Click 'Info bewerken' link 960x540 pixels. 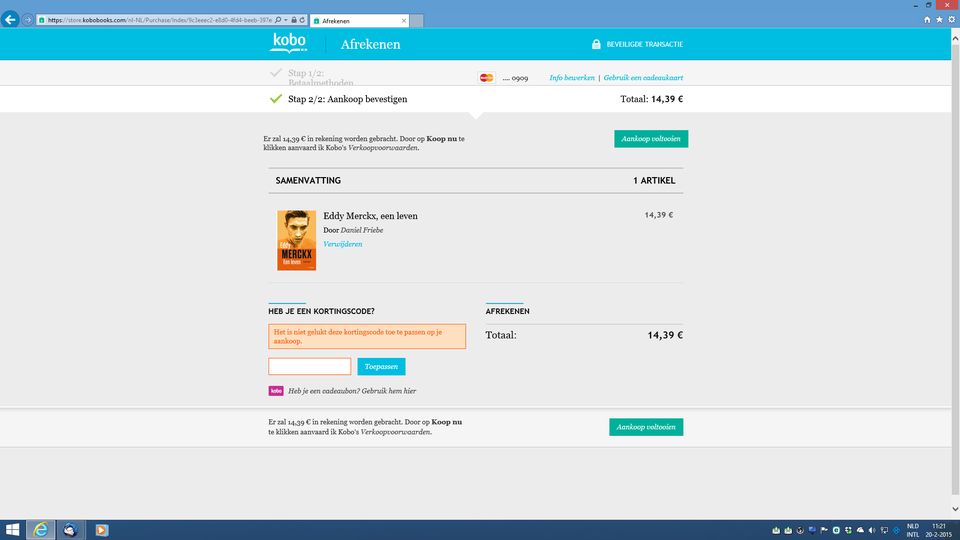[x=572, y=78]
